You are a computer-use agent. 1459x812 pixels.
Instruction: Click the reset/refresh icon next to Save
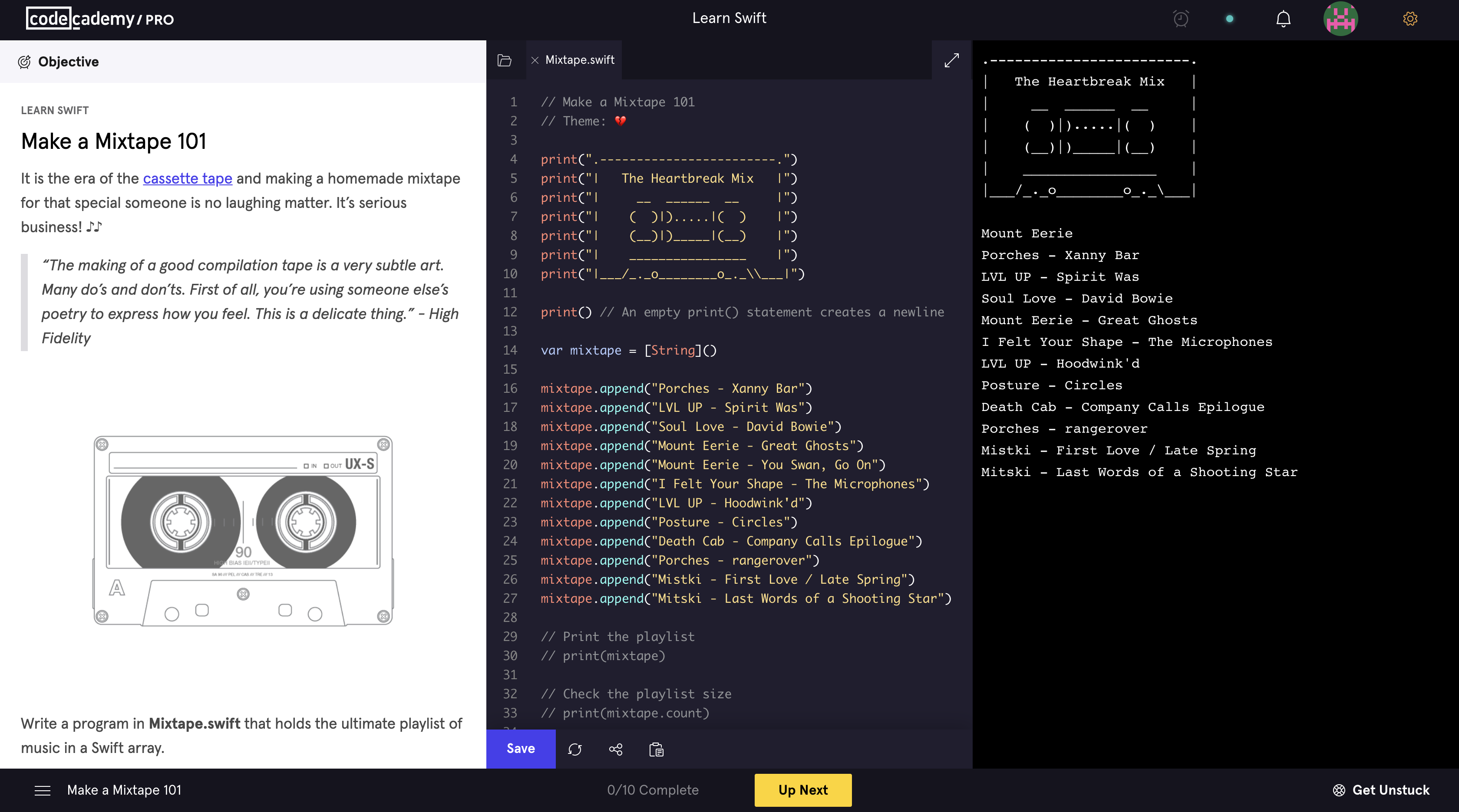click(x=575, y=749)
